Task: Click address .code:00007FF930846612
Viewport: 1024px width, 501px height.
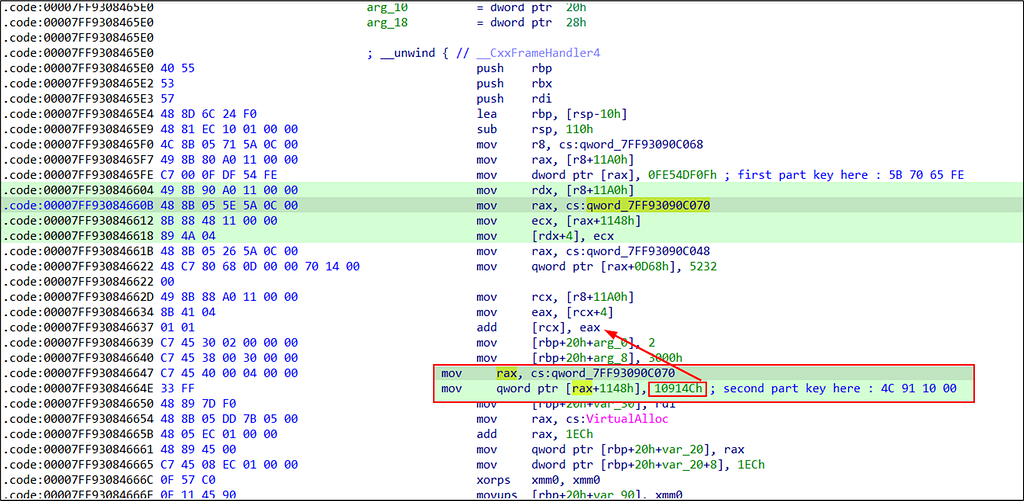Action: (x=78, y=221)
